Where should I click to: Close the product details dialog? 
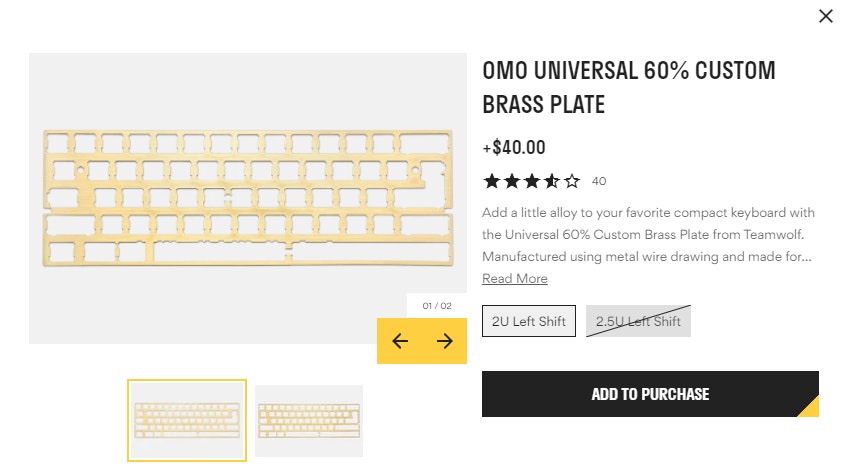point(825,16)
